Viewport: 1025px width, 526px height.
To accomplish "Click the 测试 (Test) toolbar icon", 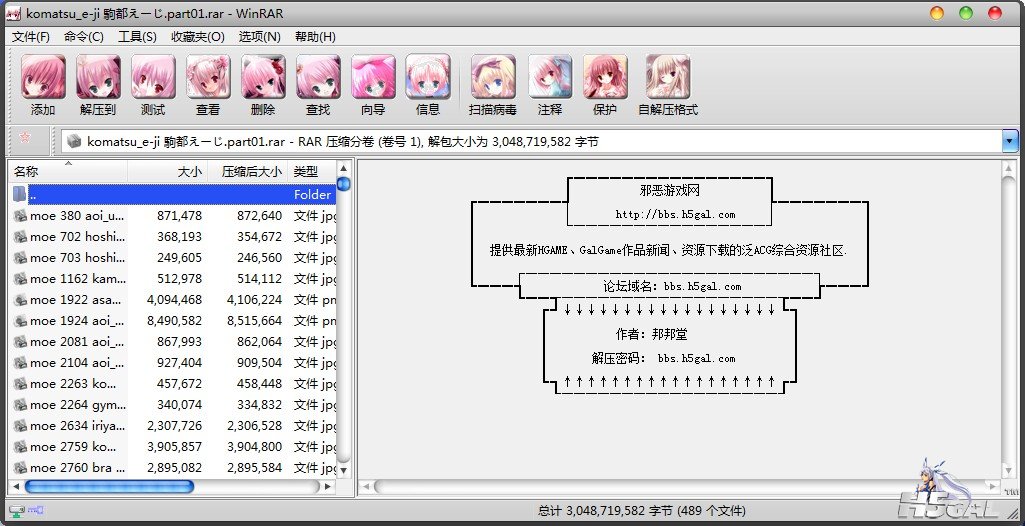I will tap(153, 77).
